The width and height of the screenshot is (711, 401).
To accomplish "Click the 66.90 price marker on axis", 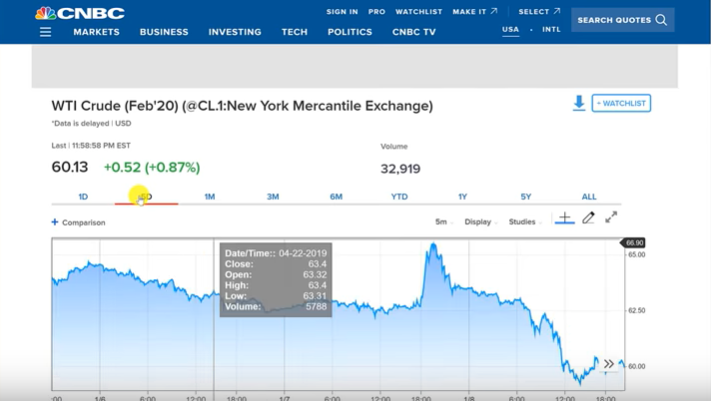I will pos(633,243).
